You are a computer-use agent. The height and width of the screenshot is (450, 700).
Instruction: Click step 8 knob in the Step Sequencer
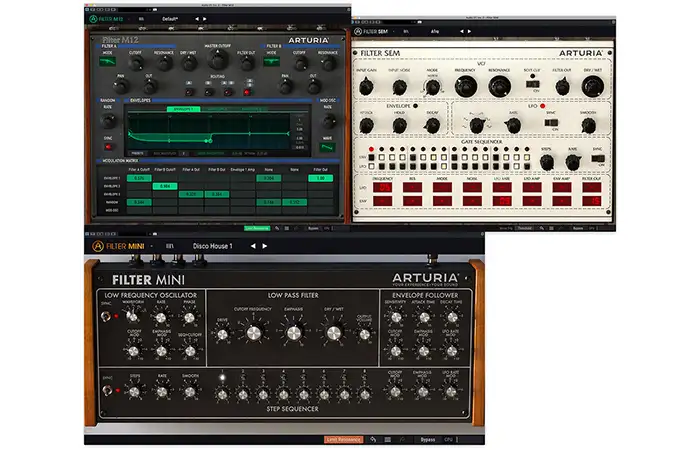365,395
